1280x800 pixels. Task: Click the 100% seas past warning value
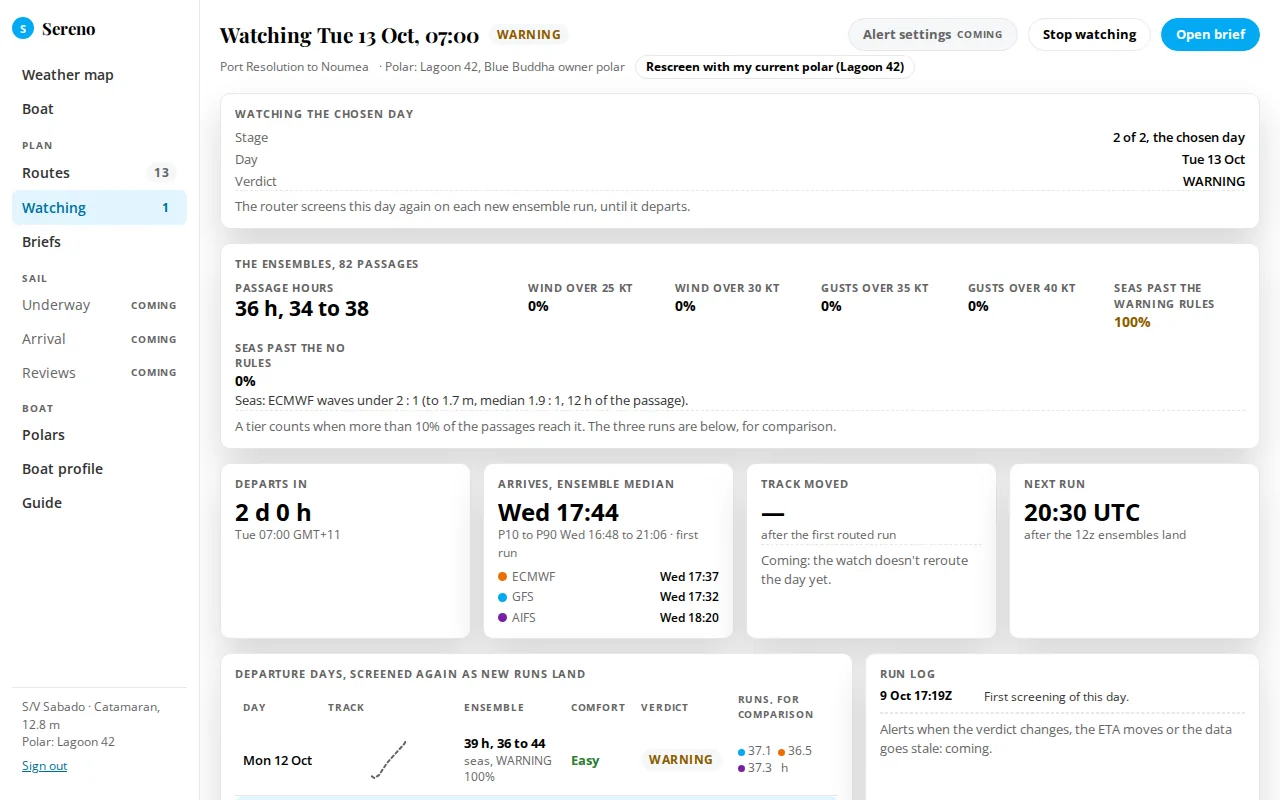(x=1132, y=322)
